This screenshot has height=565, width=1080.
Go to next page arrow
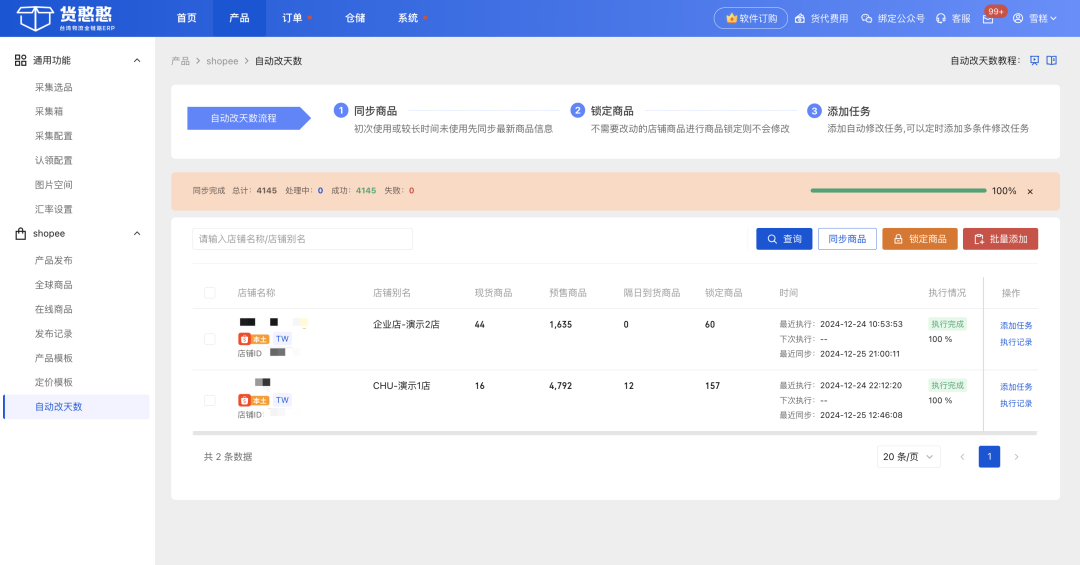[x=1016, y=457]
